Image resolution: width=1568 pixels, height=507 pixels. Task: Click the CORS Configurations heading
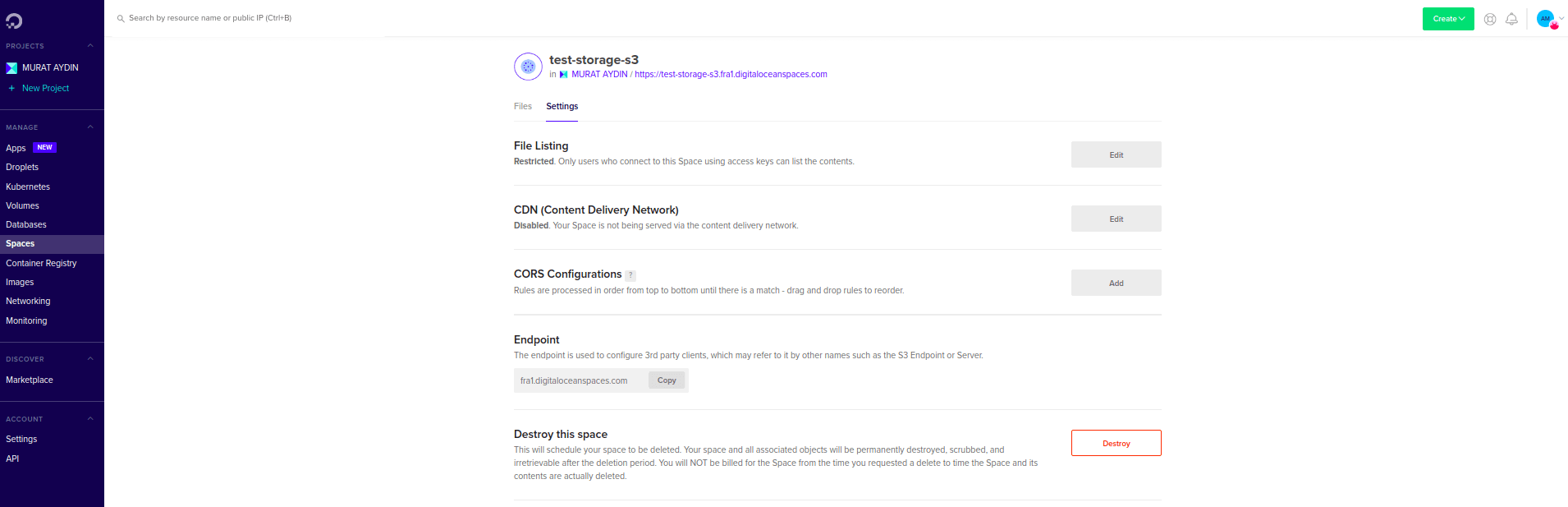point(567,274)
